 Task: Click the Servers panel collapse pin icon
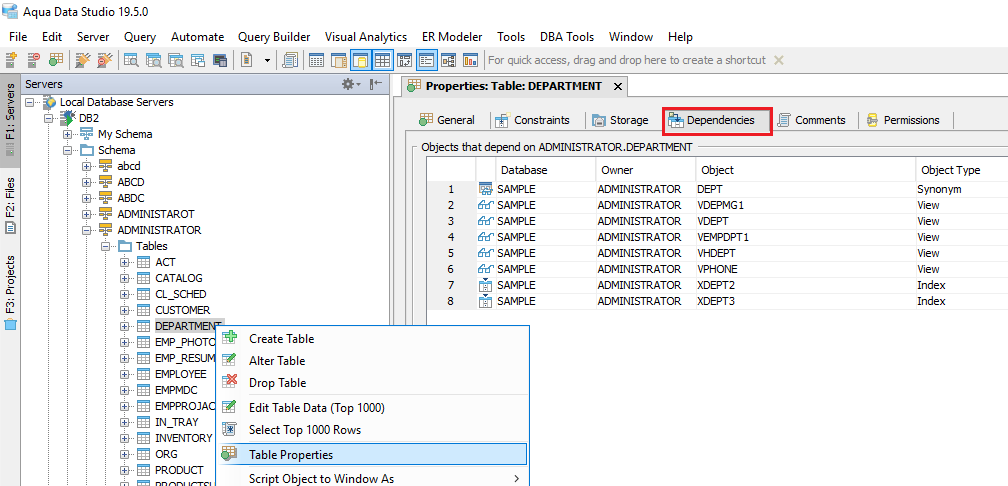coord(375,85)
